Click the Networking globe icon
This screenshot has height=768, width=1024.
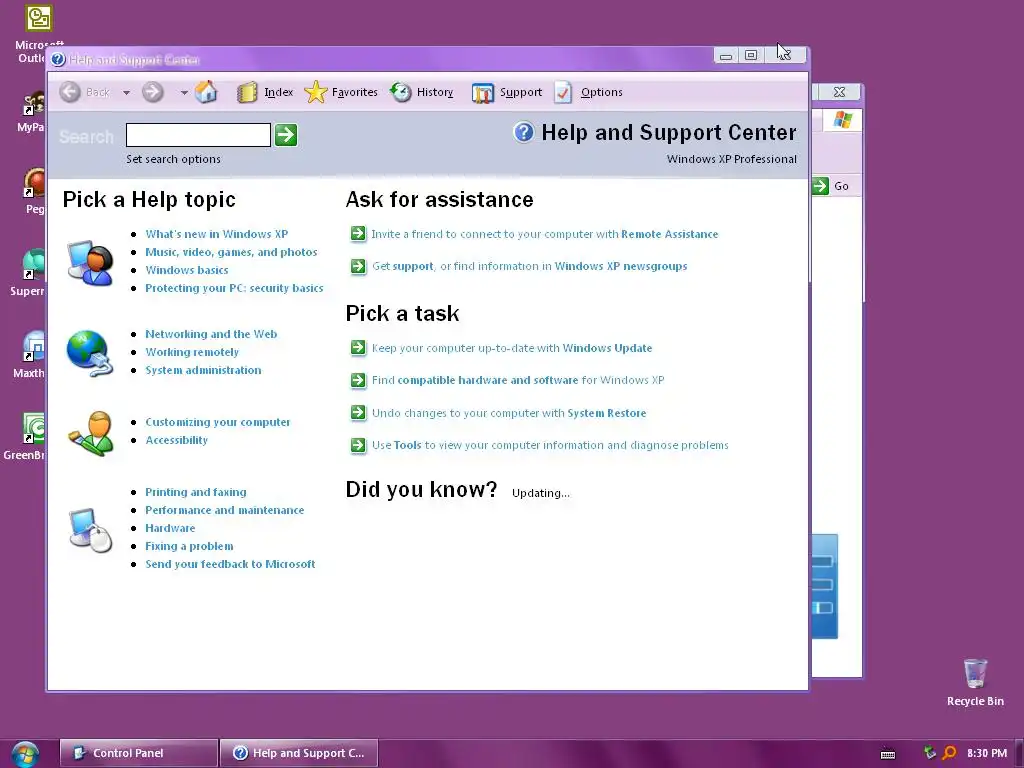[89, 353]
